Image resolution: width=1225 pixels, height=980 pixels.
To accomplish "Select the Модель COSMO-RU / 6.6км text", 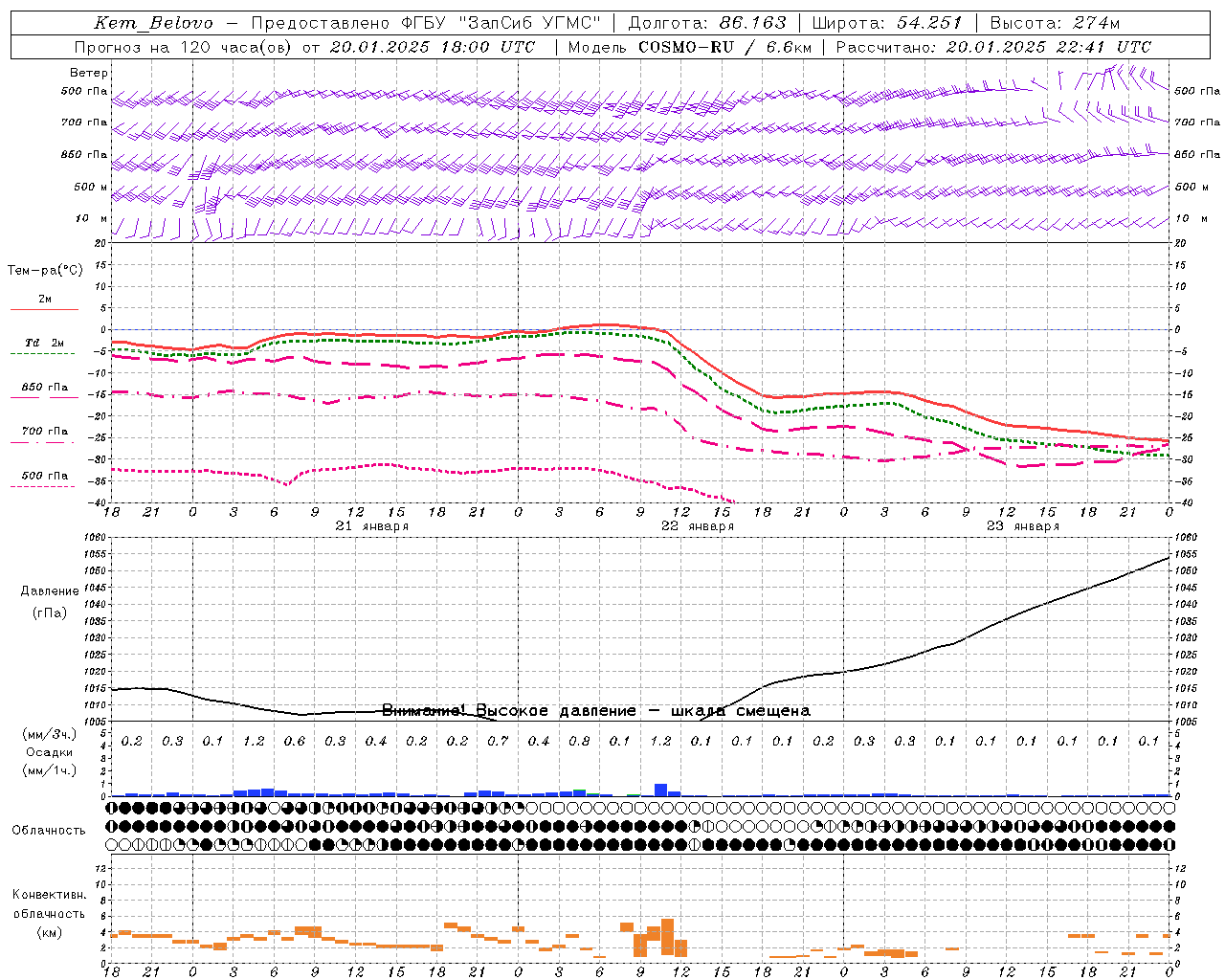I will (689, 47).
